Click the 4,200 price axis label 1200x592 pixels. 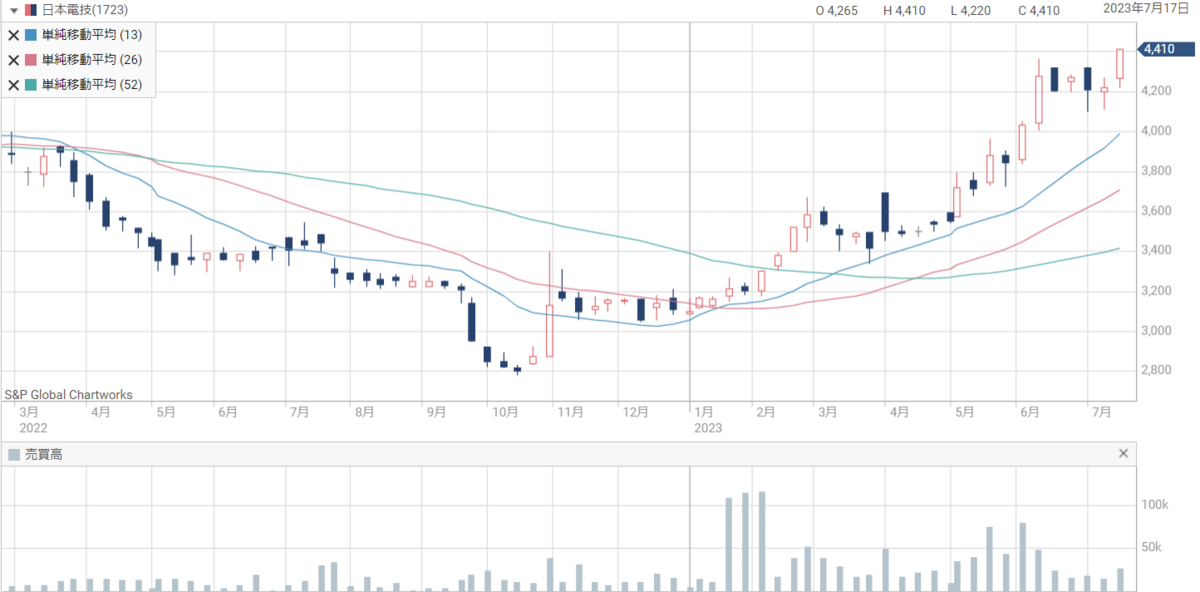click(1158, 91)
